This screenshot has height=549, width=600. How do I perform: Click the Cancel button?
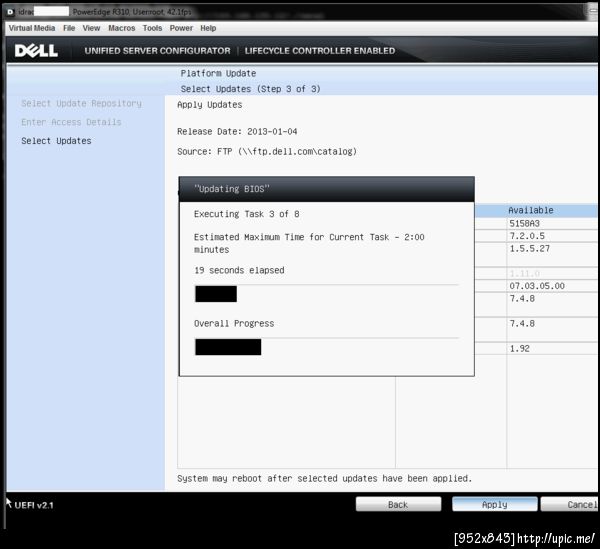pos(570,504)
